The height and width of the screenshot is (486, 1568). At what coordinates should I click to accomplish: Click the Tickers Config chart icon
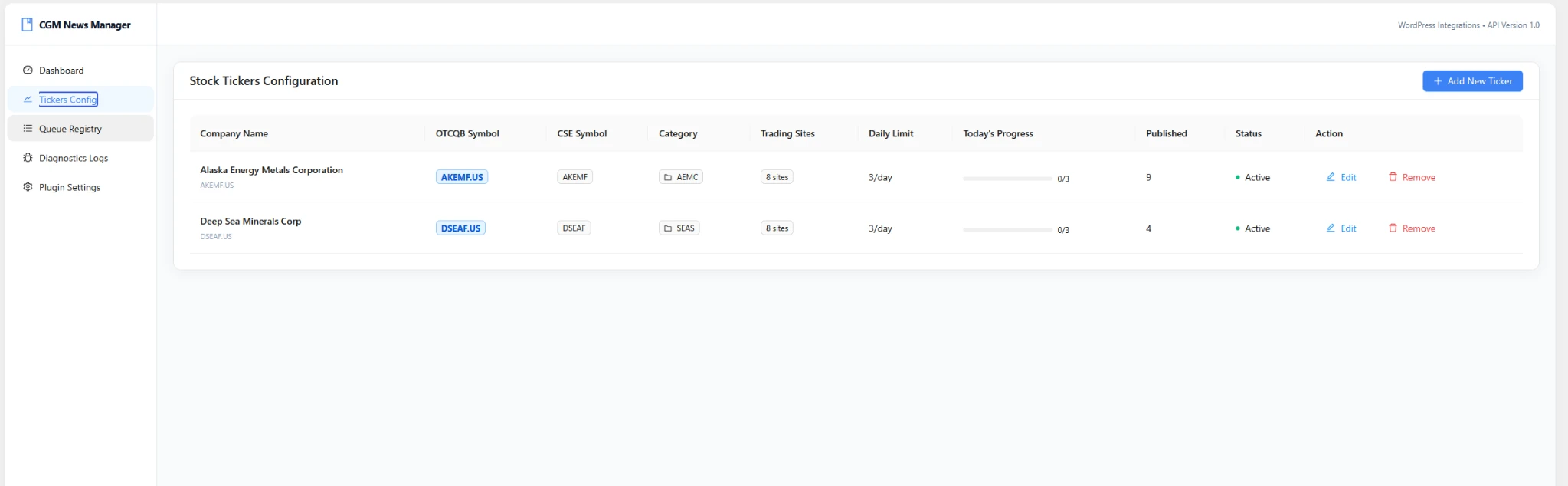pos(28,99)
